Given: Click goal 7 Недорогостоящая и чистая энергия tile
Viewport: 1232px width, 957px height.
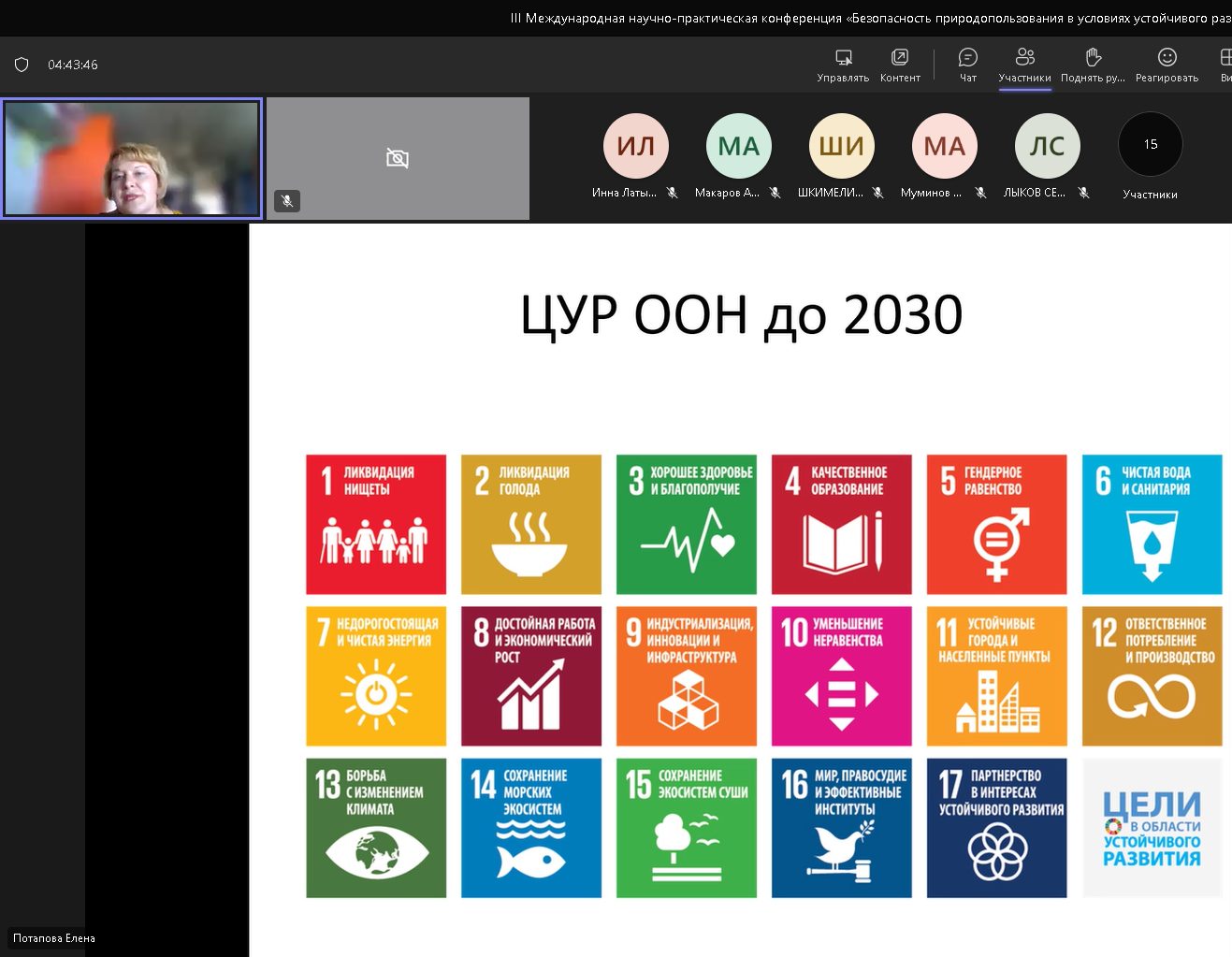Looking at the screenshot, I should point(376,675).
